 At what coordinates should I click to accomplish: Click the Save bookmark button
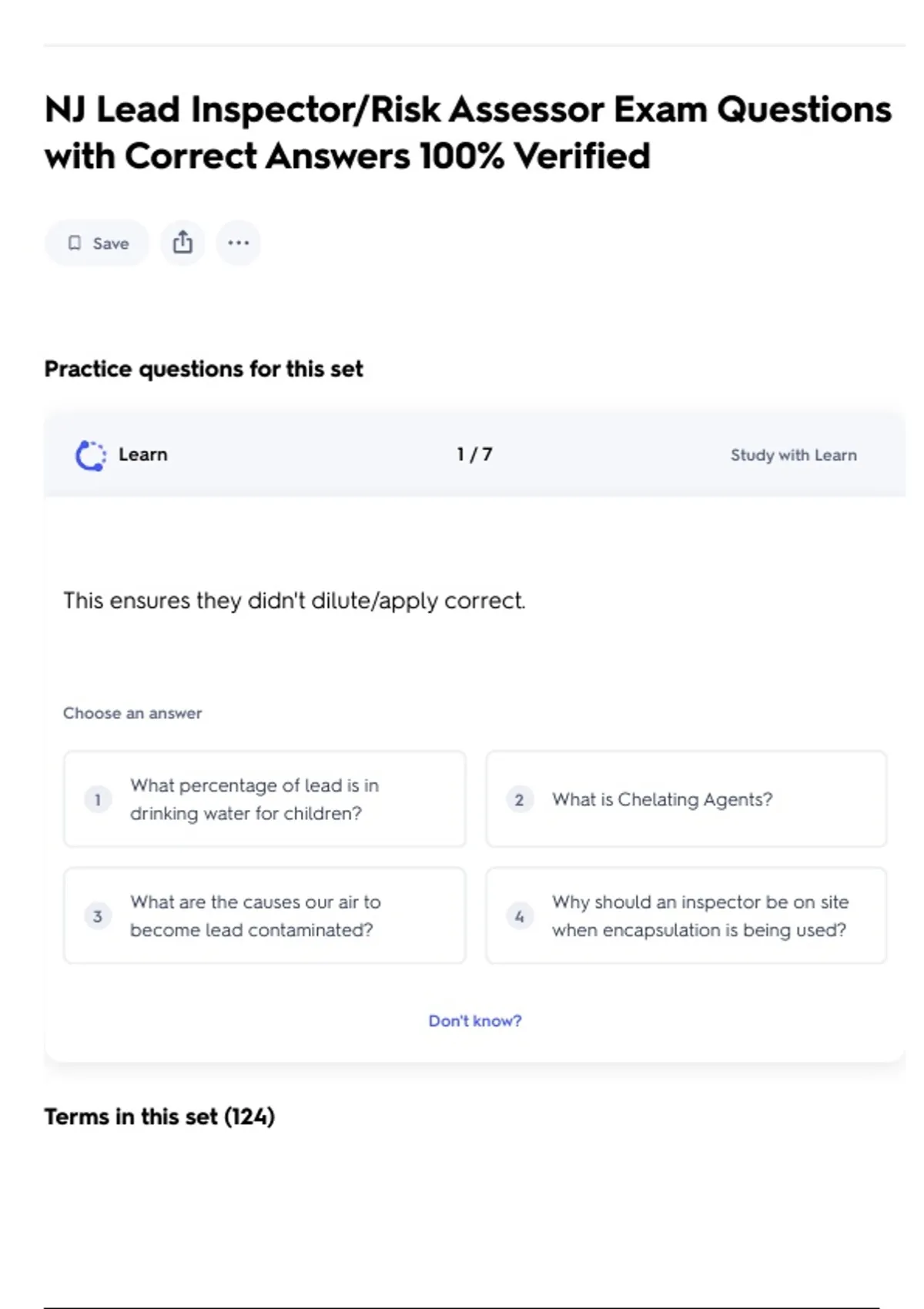[97, 243]
